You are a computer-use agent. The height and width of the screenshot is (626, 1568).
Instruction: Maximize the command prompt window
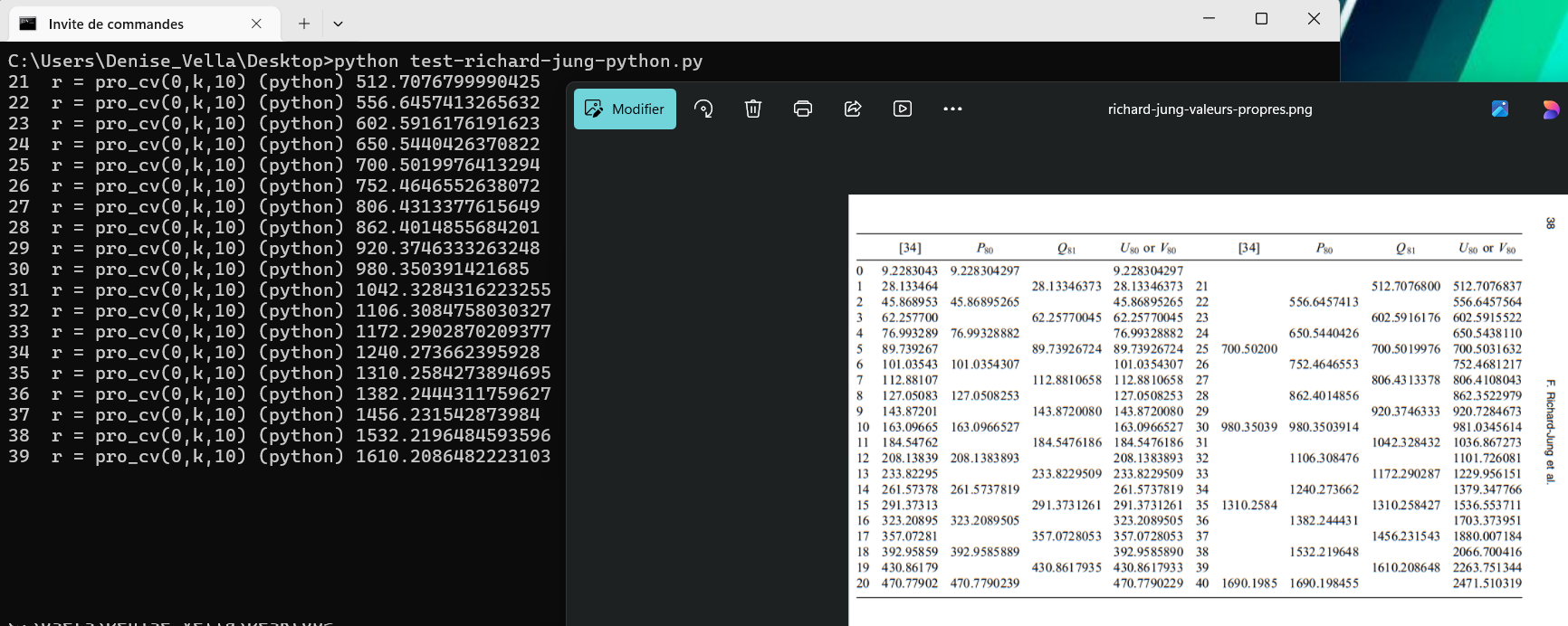(1261, 19)
